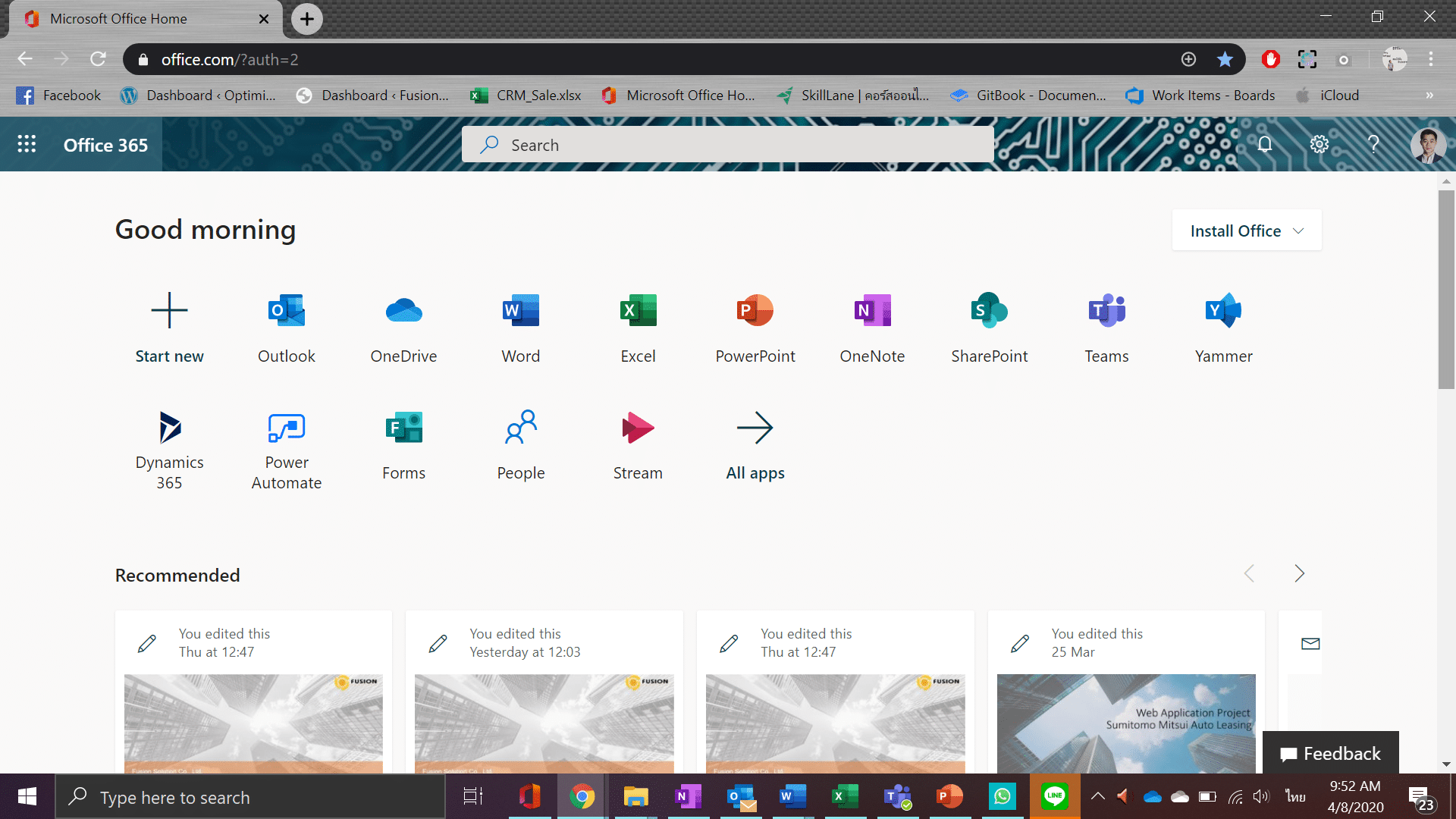Click the address bar URL
The image size is (1456, 819).
(230, 59)
